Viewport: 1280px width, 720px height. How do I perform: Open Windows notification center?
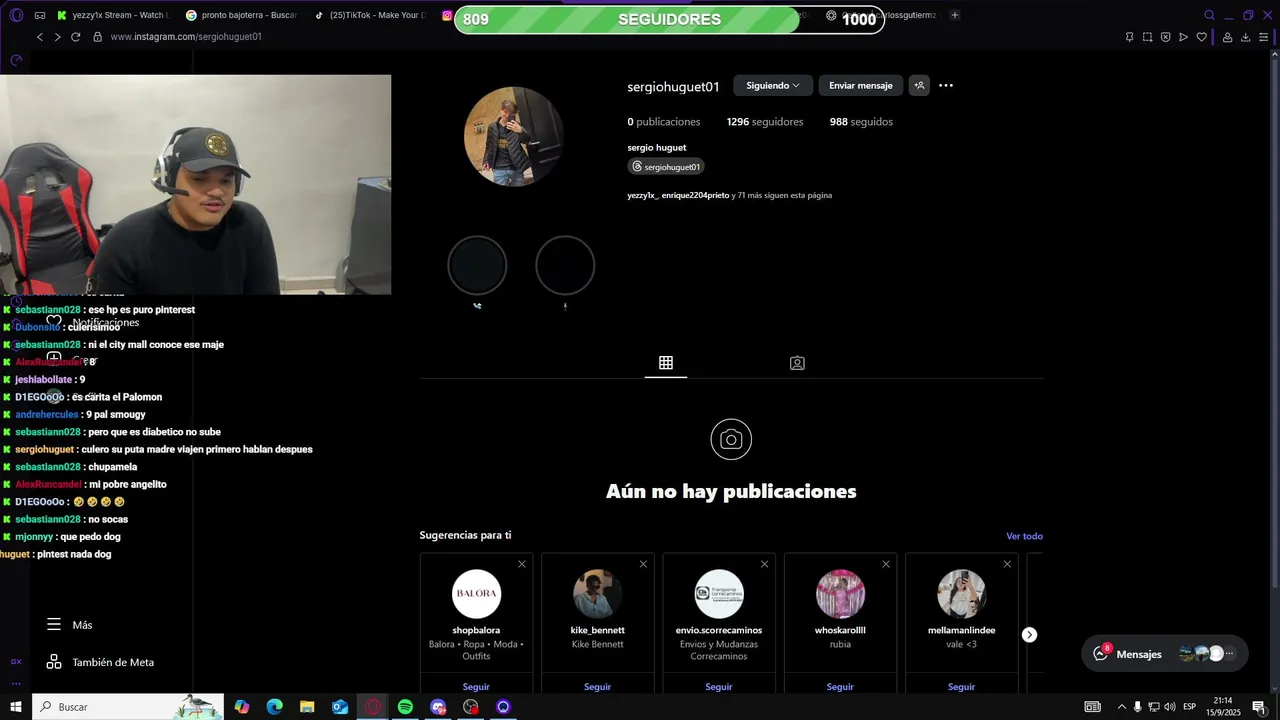click(1259, 707)
